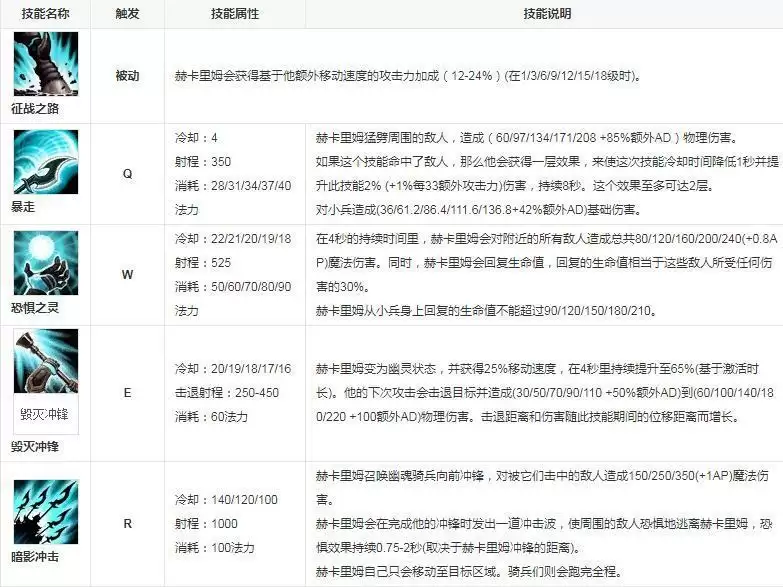Select the 技能名称 column header
This screenshot has width=783, height=587.
coord(45,13)
